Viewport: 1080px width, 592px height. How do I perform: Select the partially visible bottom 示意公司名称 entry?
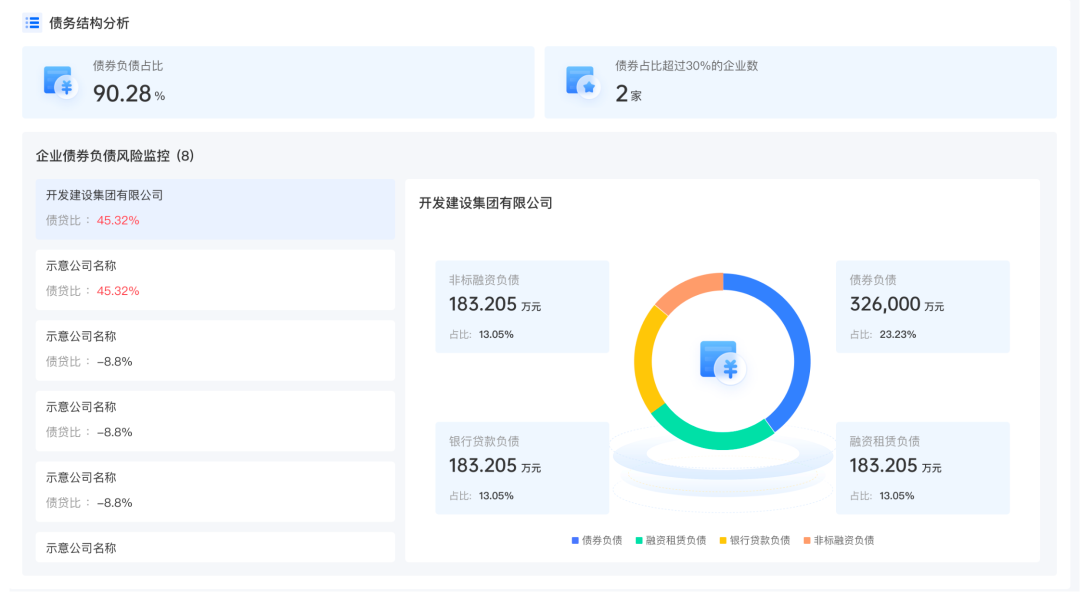tap(215, 548)
